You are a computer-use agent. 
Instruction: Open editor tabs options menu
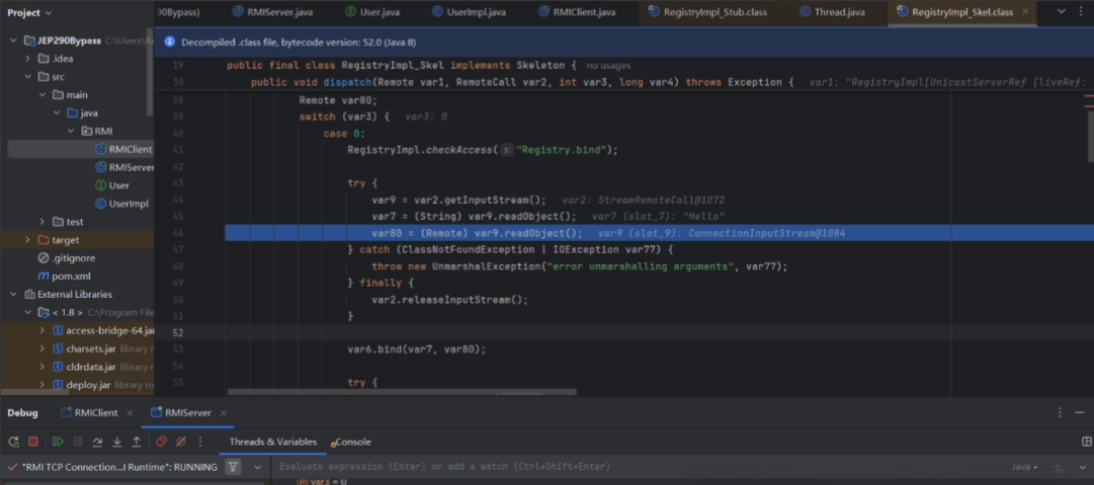[x=1083, y=12]
